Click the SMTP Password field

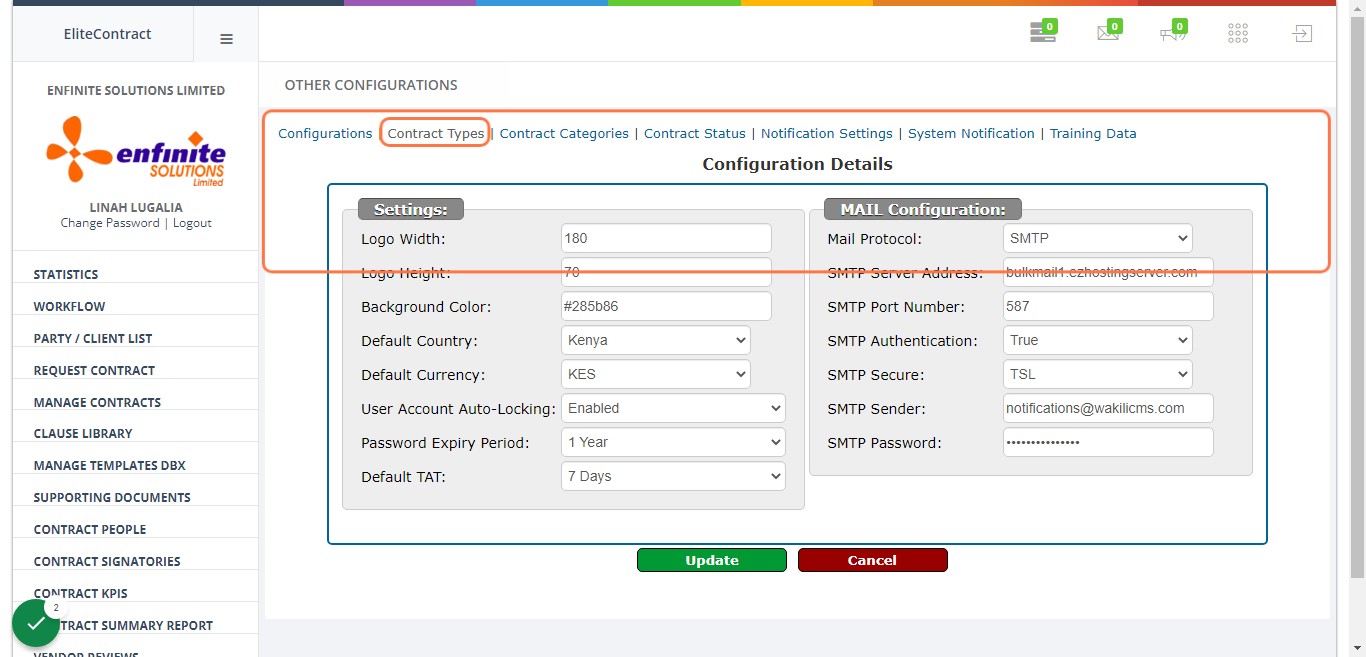point(1108,442)
